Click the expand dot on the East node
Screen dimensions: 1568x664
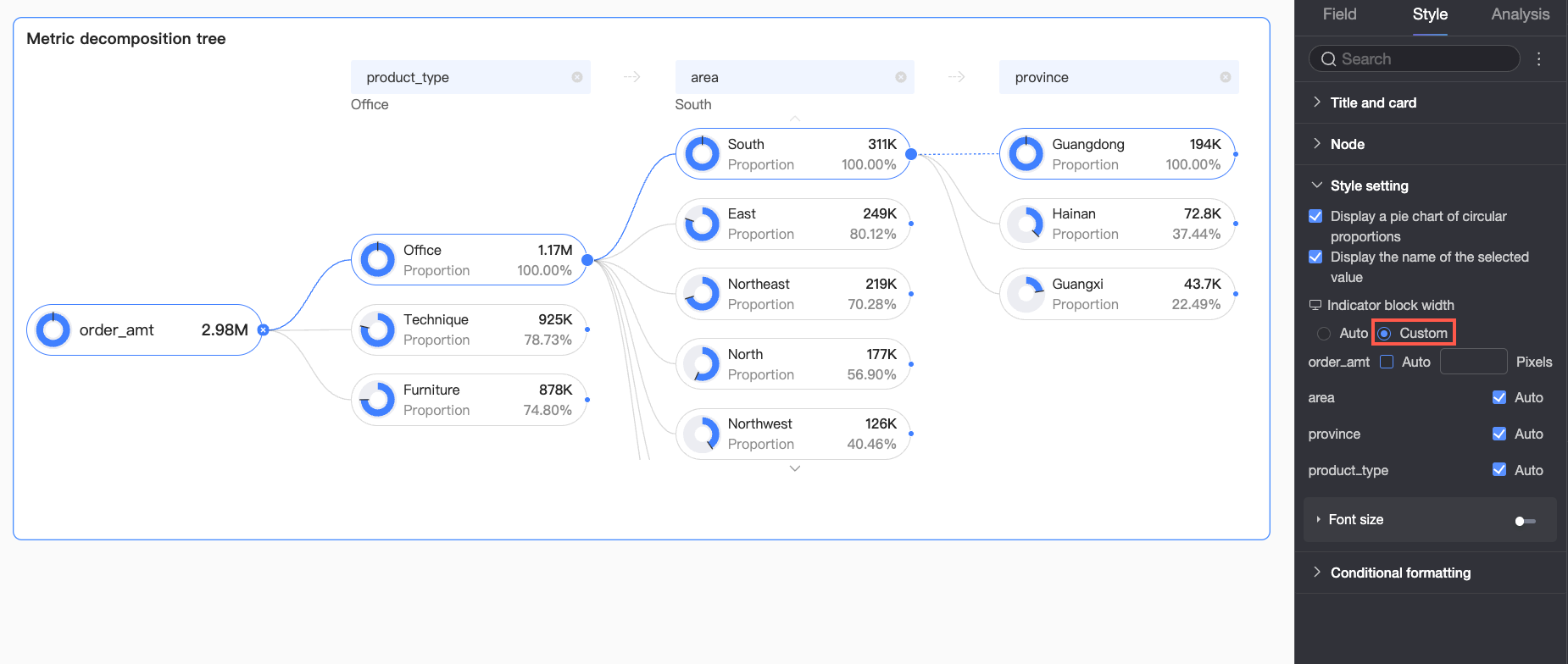coord(911,224)
